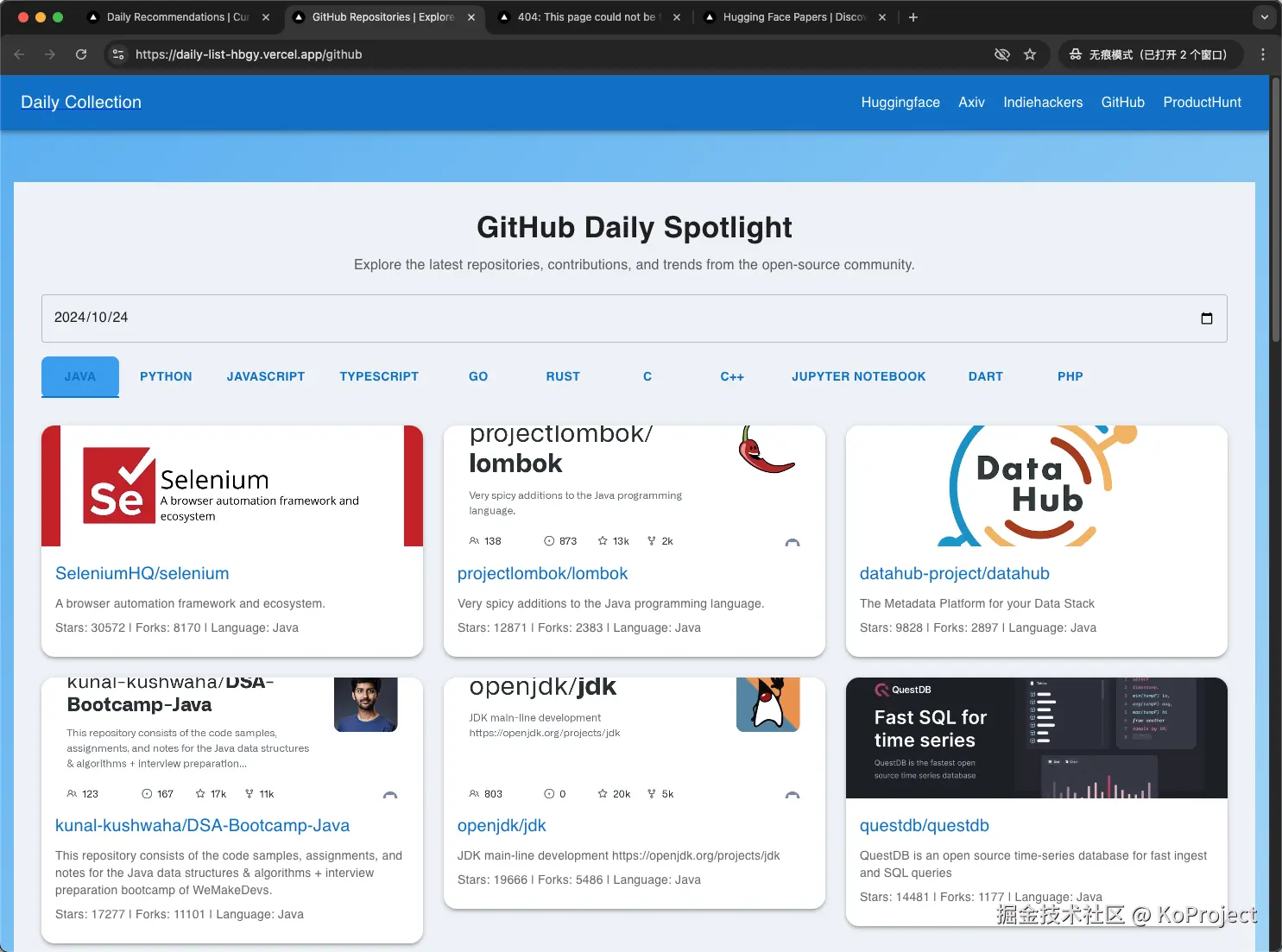Click the 2024/10/24 date field
Image resolution: width=1282 pixels, height=952 pixels.
[x=634, y=318]
